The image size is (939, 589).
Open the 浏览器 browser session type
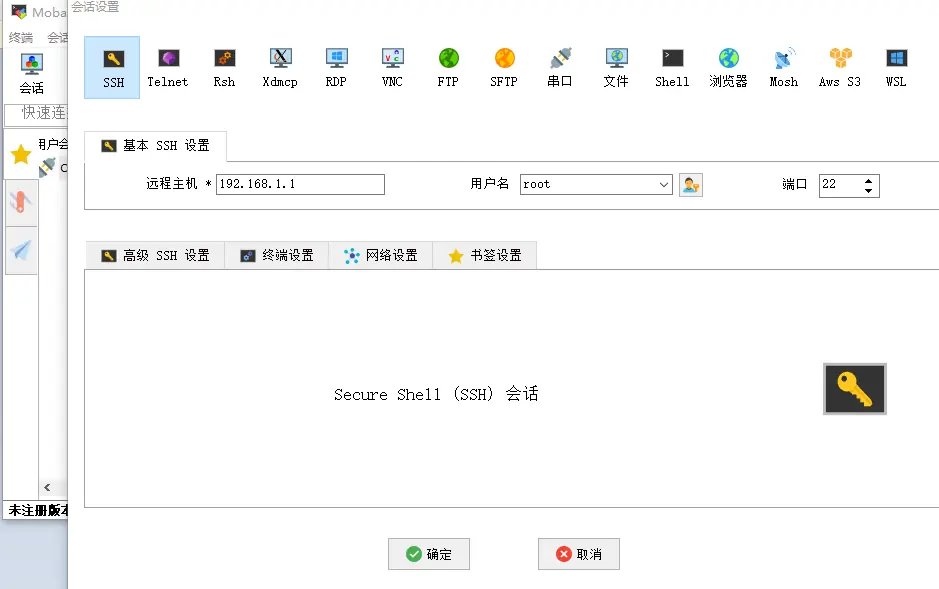tap(727, 67)
